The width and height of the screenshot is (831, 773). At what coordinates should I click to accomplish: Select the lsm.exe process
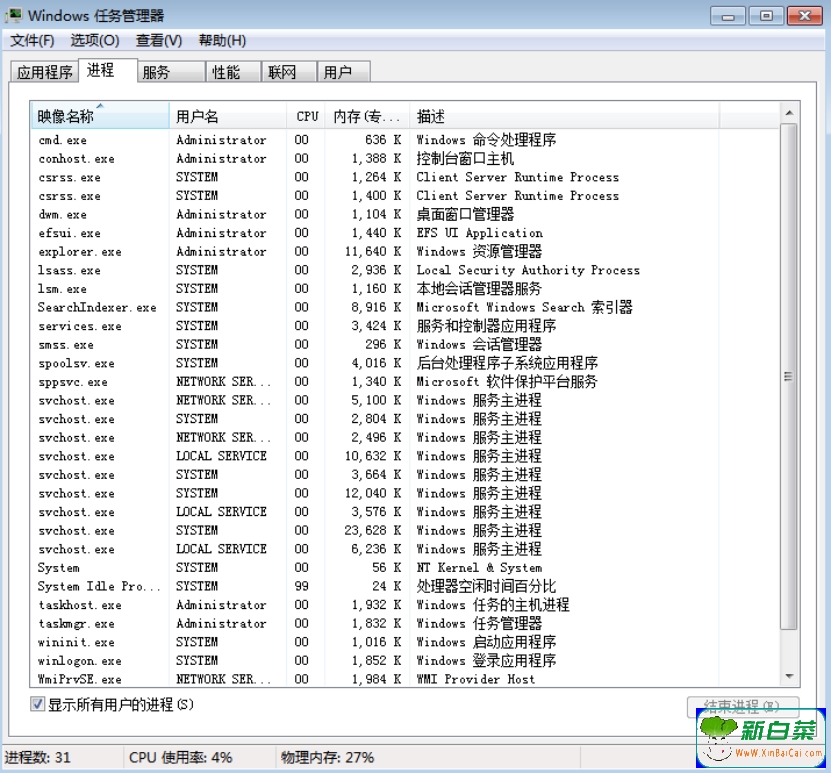click(405, 289)
